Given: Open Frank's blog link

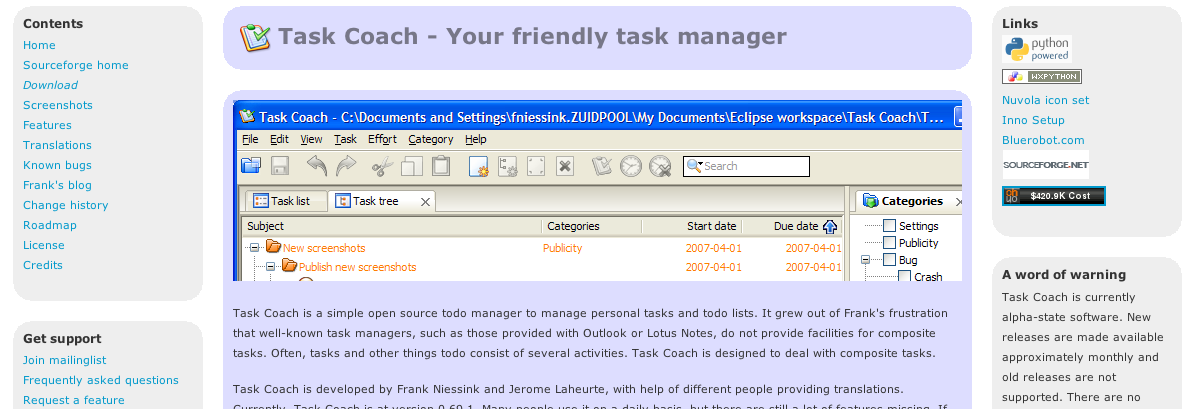Looking at the screenshot, I should coord(57,185).
